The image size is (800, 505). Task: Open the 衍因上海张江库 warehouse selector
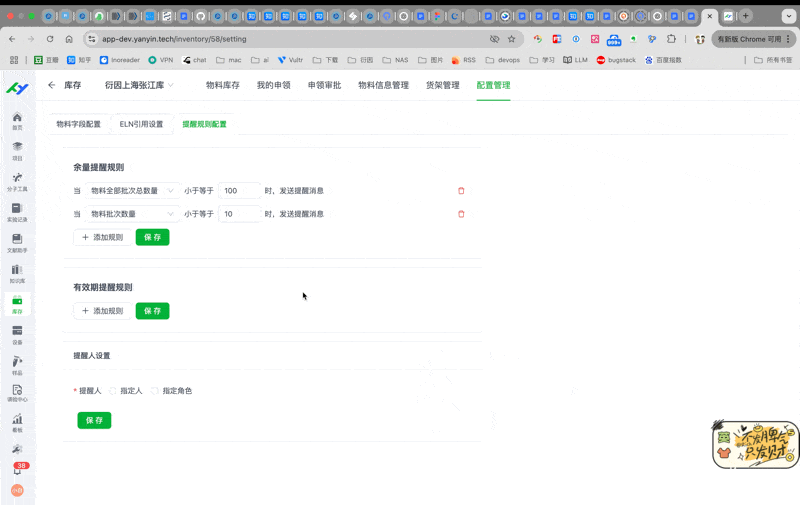pos(139,85)
